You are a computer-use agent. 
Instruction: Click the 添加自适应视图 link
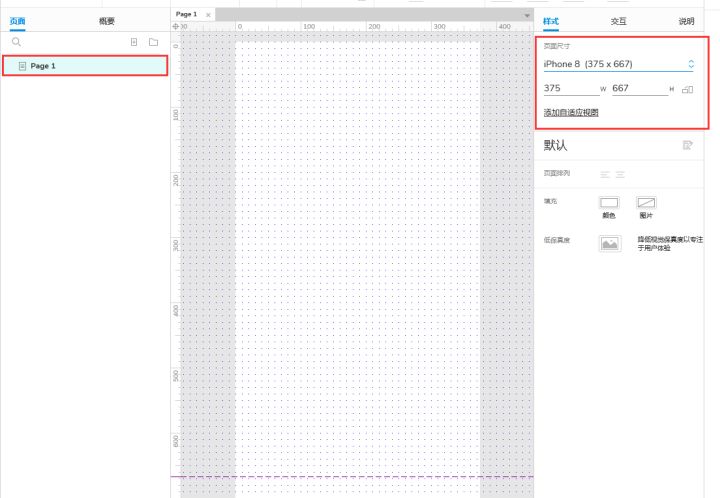coord(571,112)
